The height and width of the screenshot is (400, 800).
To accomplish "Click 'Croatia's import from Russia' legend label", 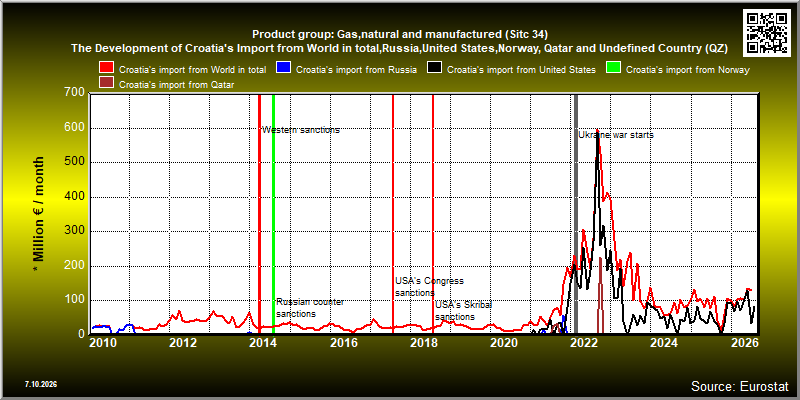I will click(x=356, y=70).
